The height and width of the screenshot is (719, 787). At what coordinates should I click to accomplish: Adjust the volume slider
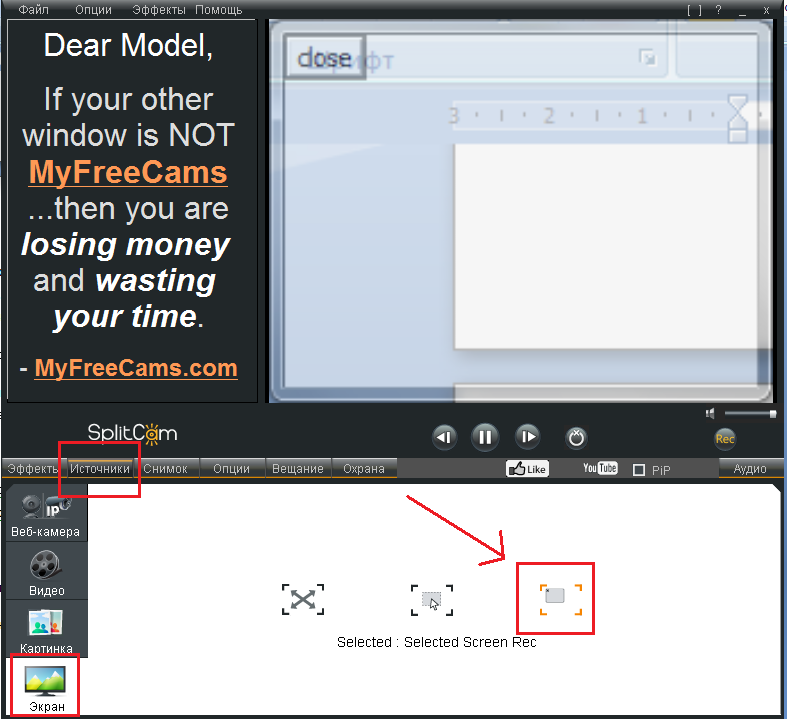pos(750,413)
